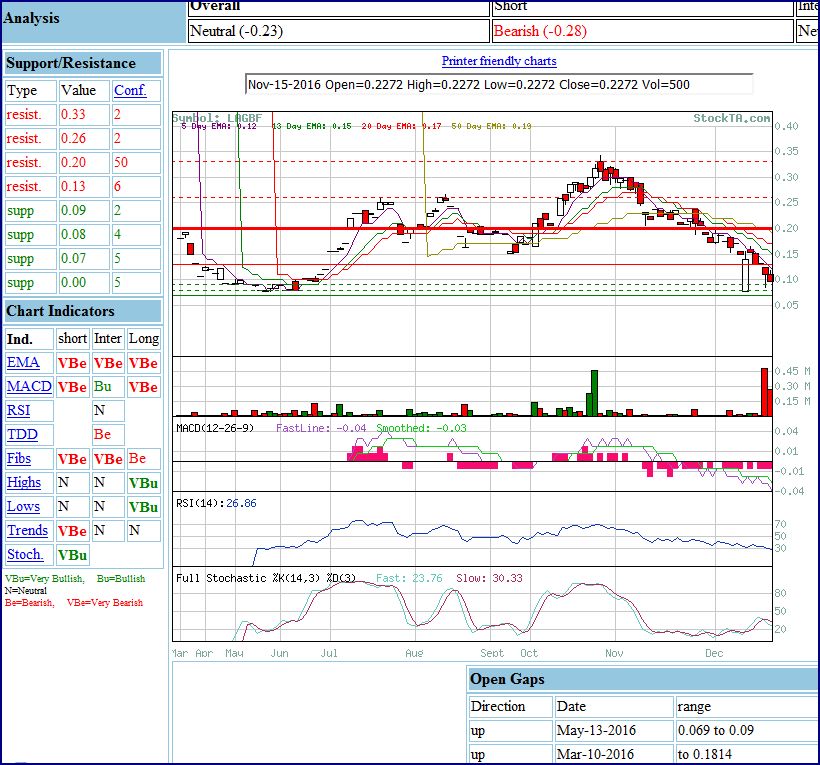Click the tallest green volume bar
This screenshot has width=820, height=765.
point(594,393)
